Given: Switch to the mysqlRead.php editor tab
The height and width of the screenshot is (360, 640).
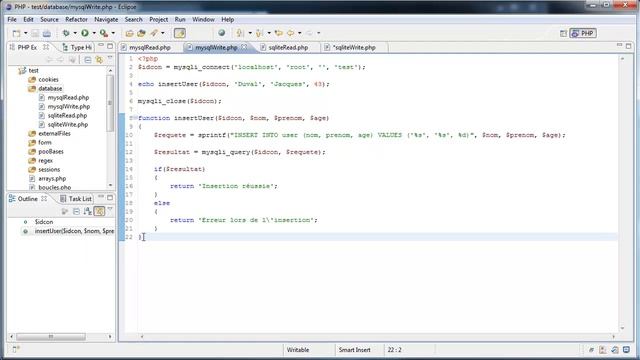Looking at the screenshot, I should click(150, 48).
